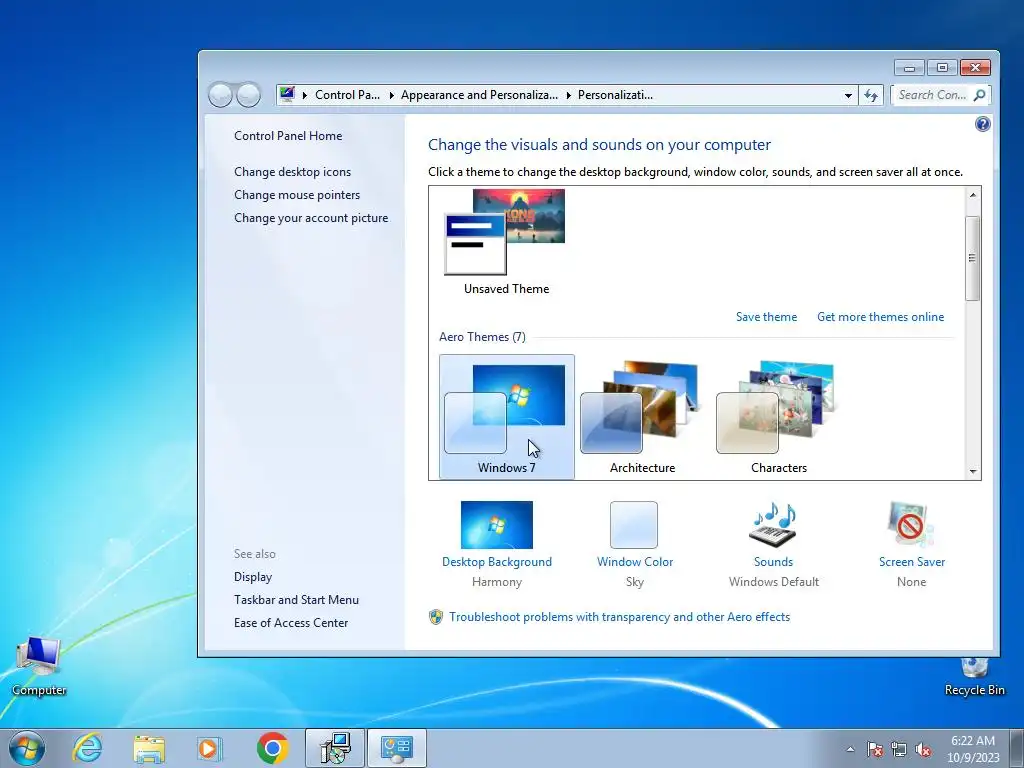The height and width of the screenshot is (768, 1024).
Task: Click the Window Color text link
Action: 635,562
